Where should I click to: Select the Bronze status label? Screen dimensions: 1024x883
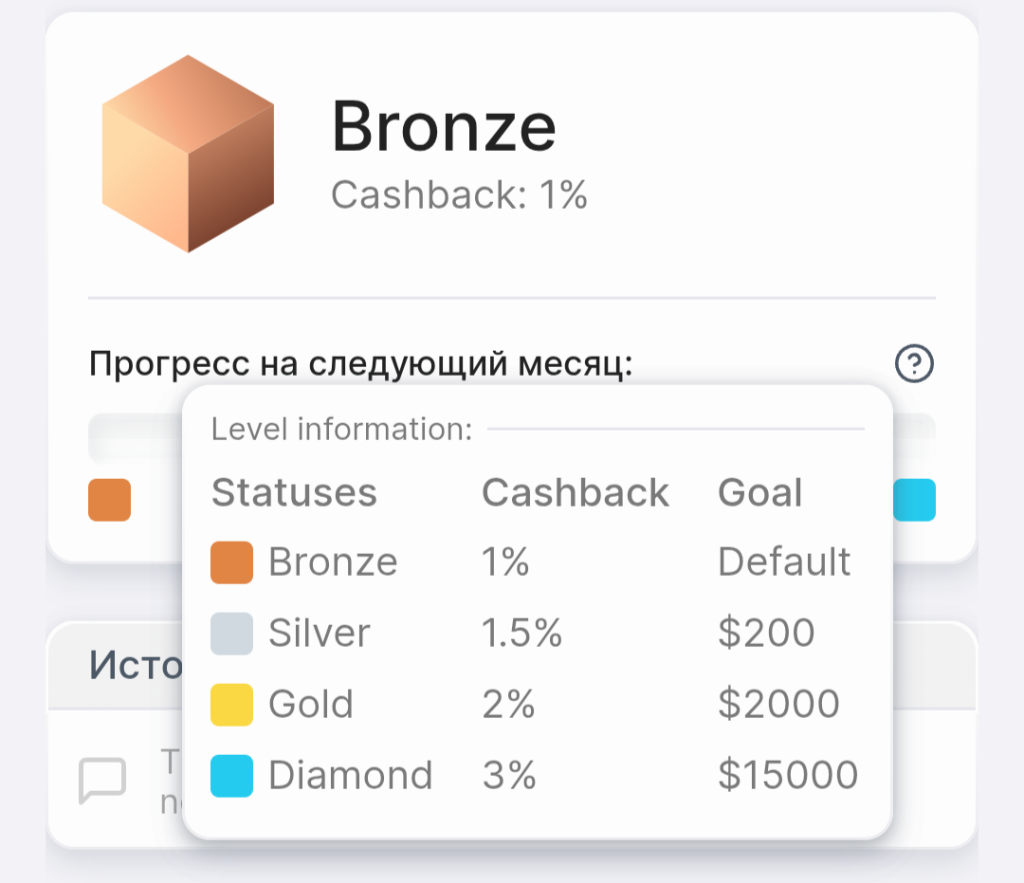333,562
